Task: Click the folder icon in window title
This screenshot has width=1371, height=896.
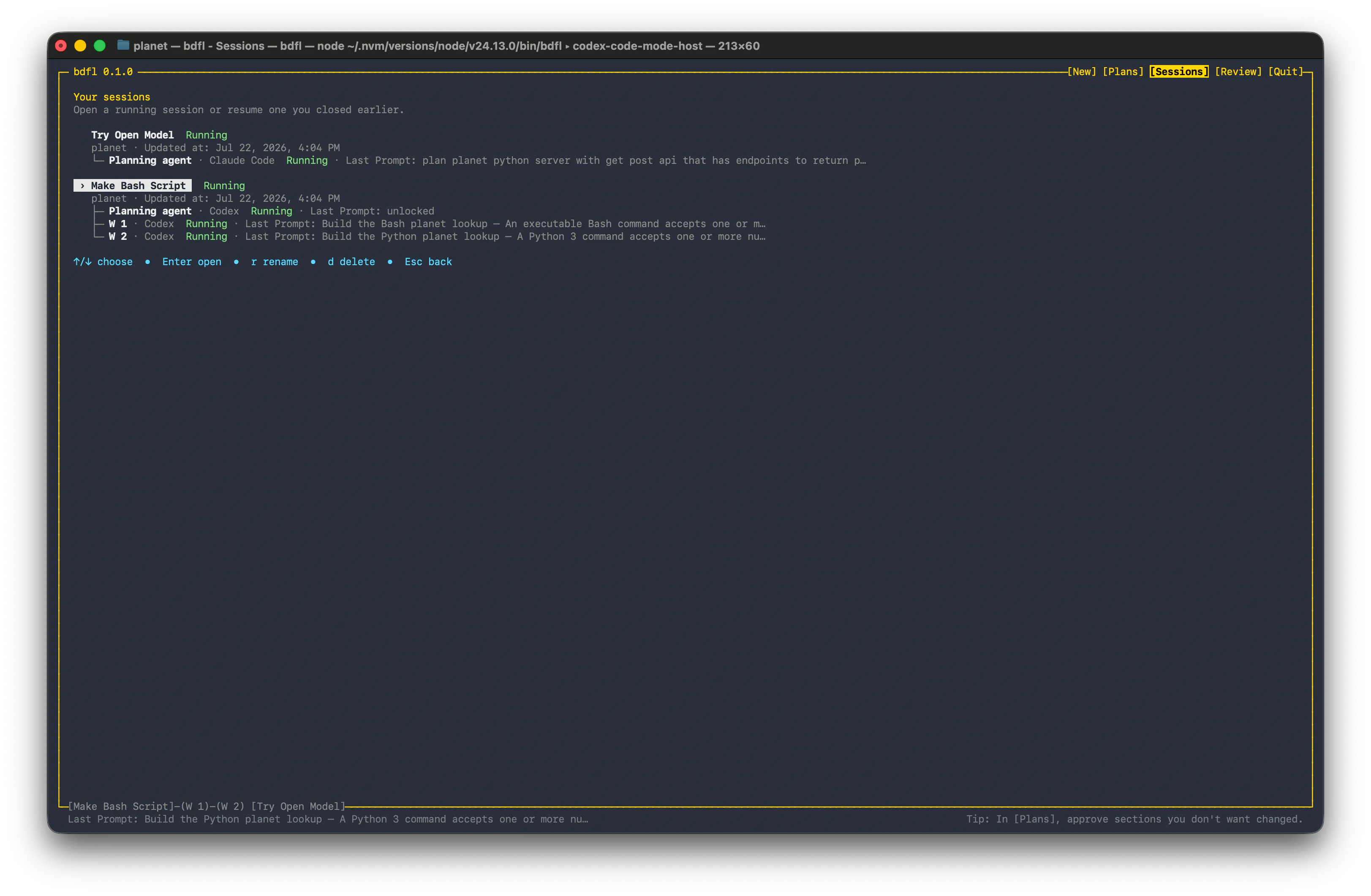Action: click(123, 45)
